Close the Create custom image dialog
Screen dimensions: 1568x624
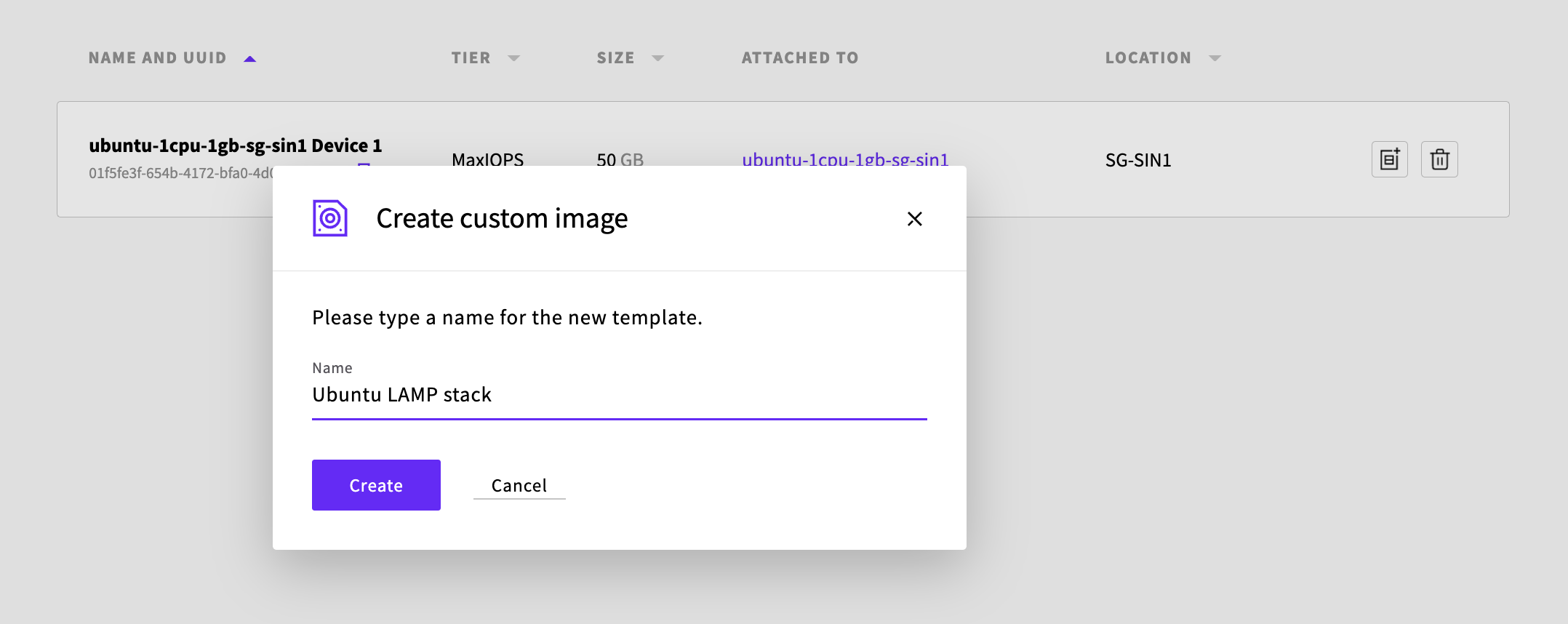tap(915, 219)
